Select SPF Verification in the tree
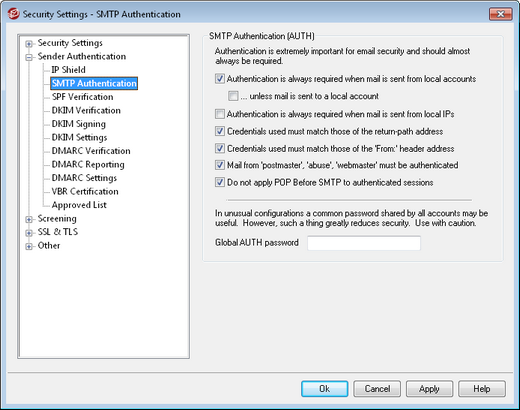Viewport: 520px width, 410px height. 83,97
